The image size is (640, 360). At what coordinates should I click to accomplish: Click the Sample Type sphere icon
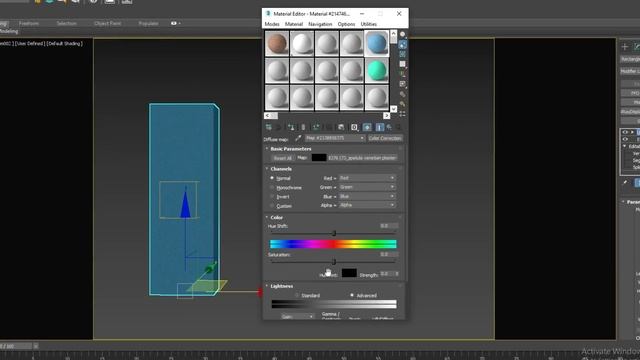(x=402, y=34)
